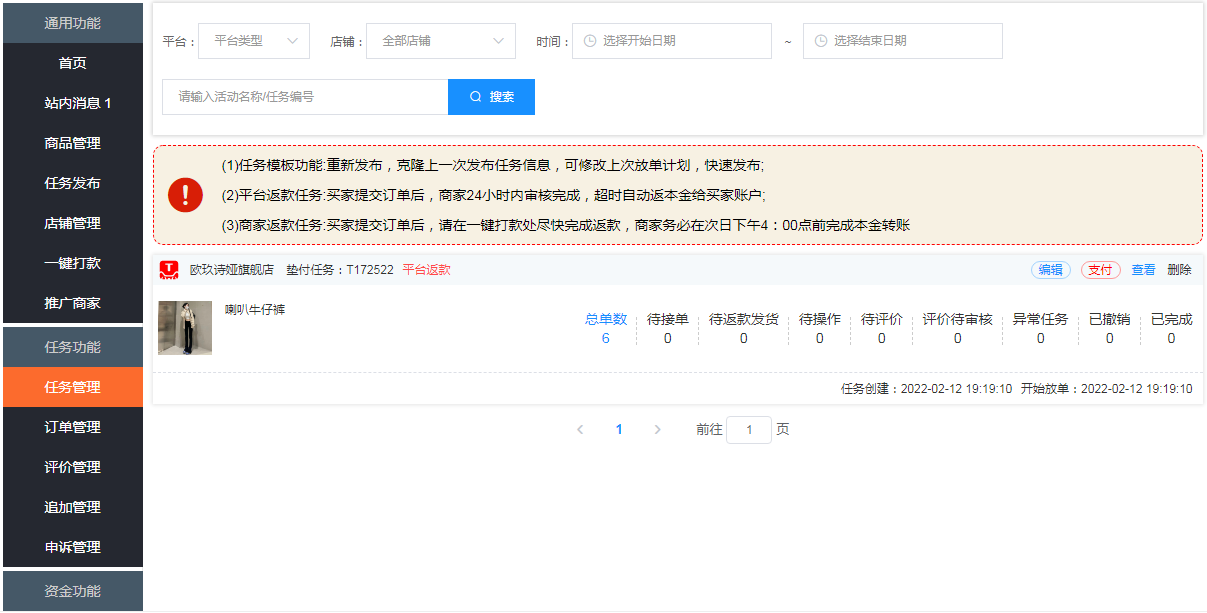
Task: Click the next page arrow icon
Action: click(657, 430)
